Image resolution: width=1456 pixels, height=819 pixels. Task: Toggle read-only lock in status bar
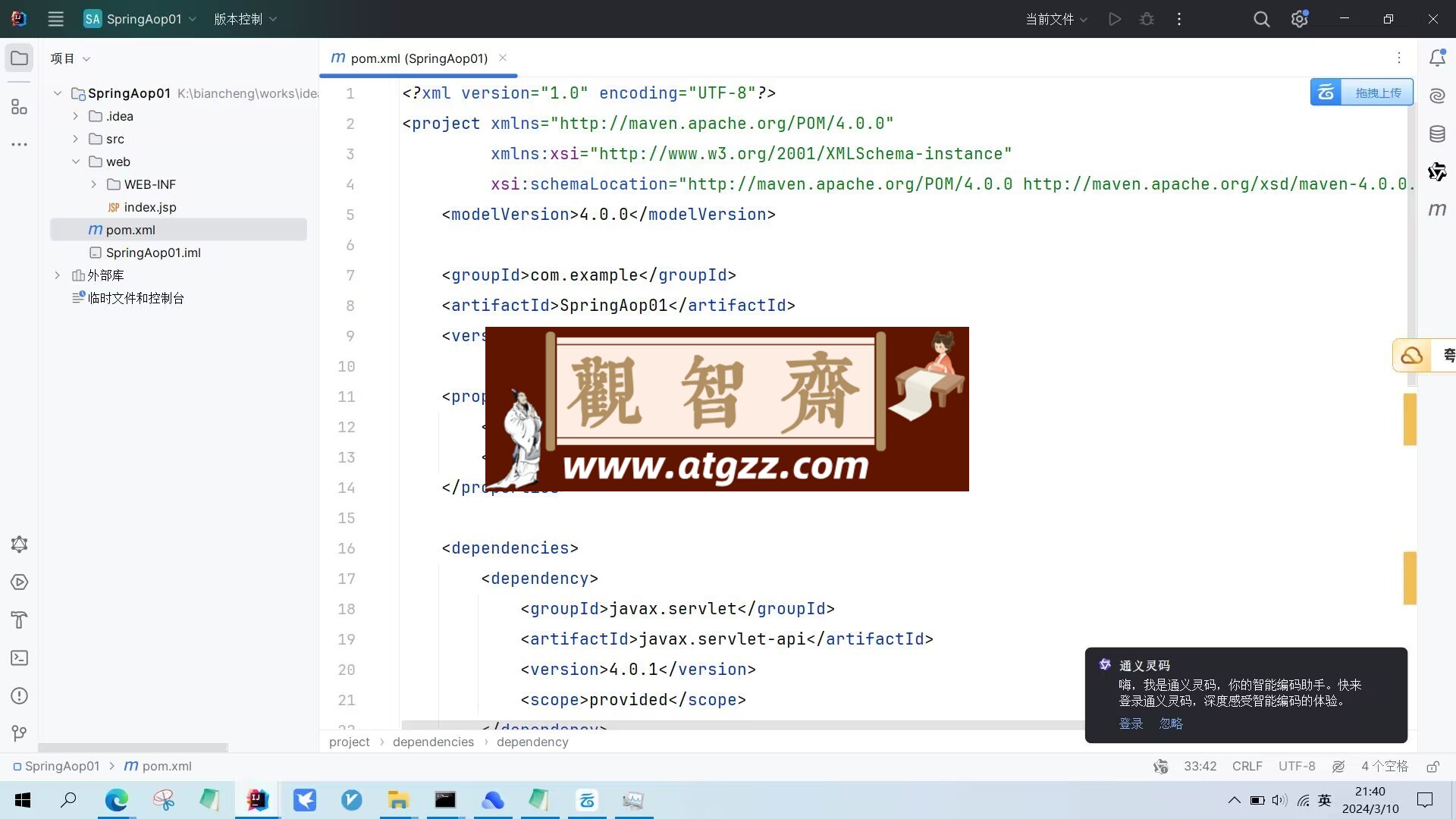(x=1432, y=767)
